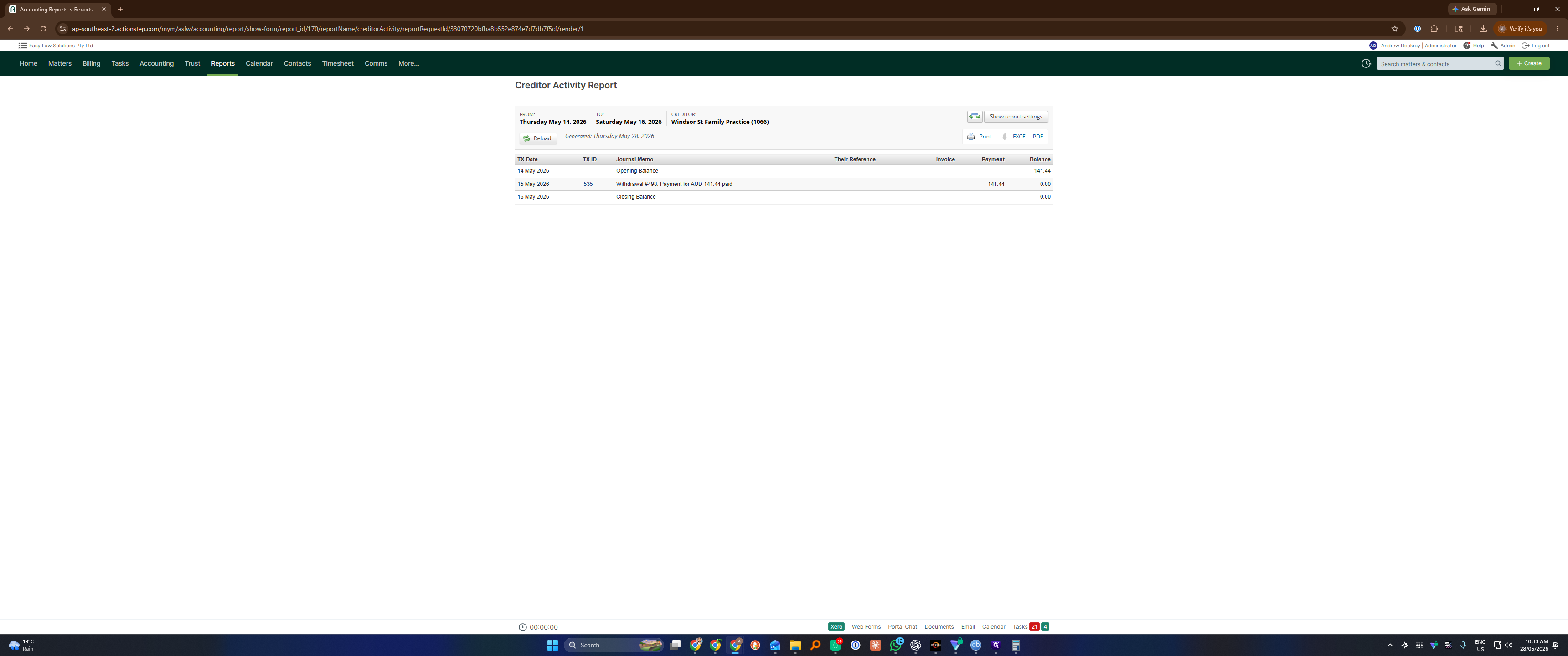This screenshot has width=1568, height=656.
Task: Open the Matters menu
Action: (x=60, y=63)
